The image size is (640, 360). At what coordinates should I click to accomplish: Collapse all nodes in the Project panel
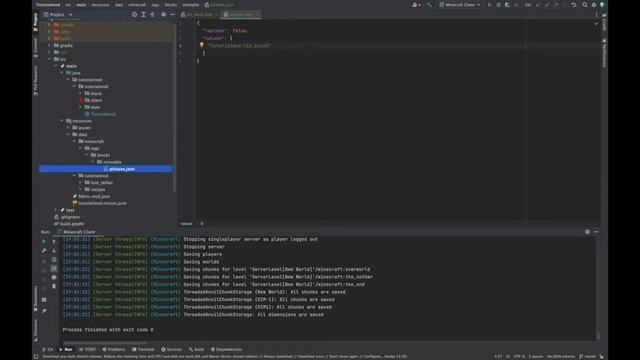point(152,14)
